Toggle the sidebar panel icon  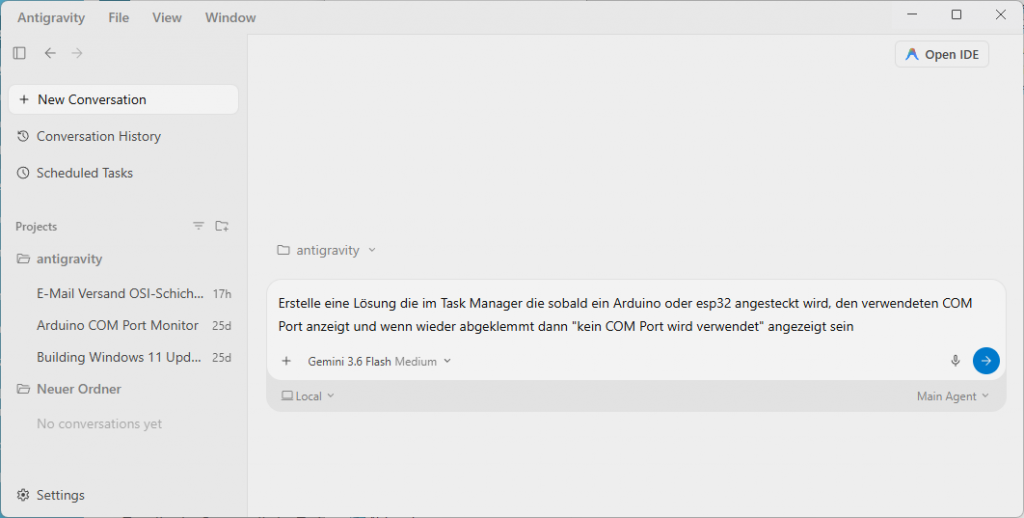pos(20,53)
